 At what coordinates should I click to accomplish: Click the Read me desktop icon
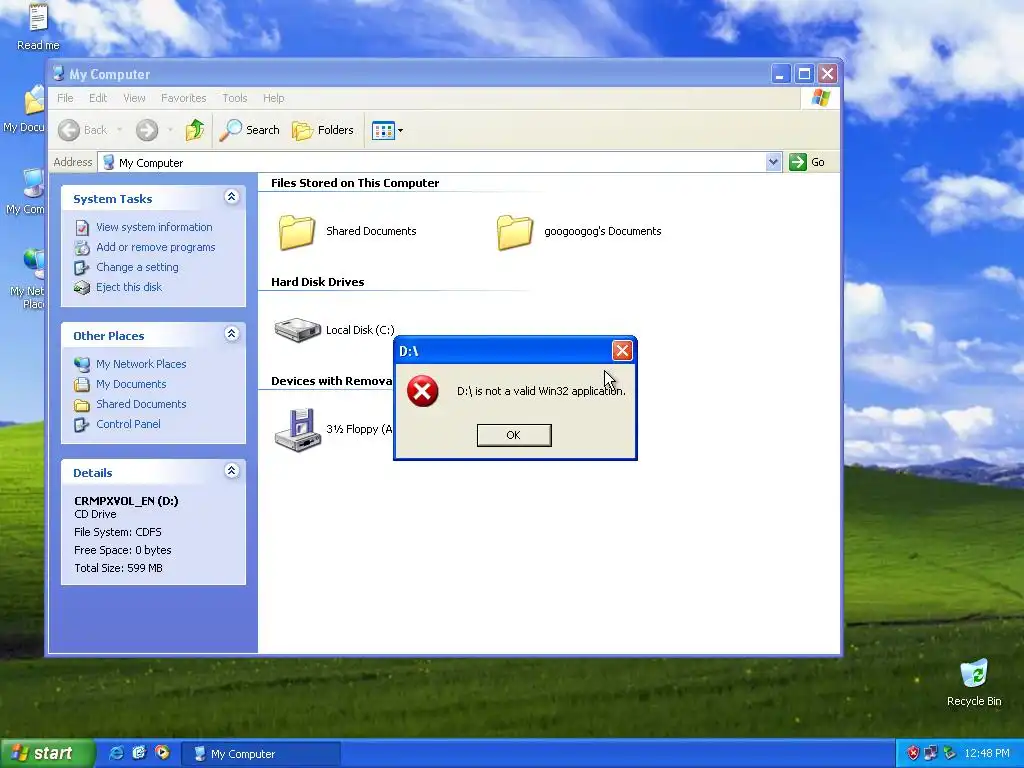pyautogui.click(x=38, y=26)
